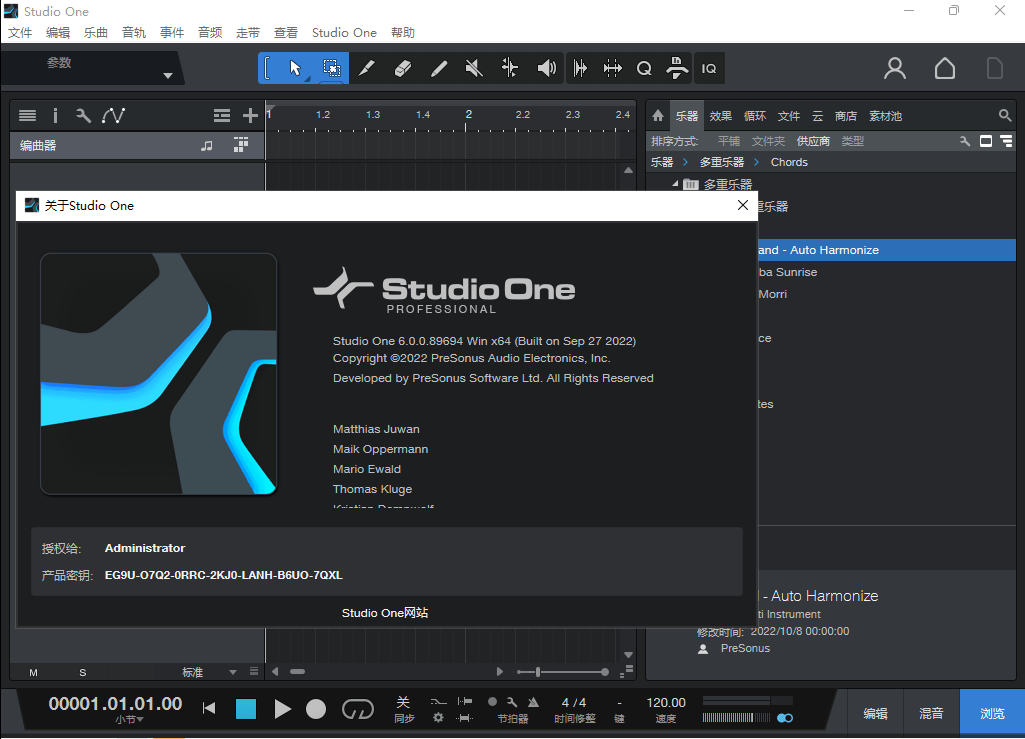Sort browser by 文件夹
The image size is (1025, 739).
click(767, 141)
